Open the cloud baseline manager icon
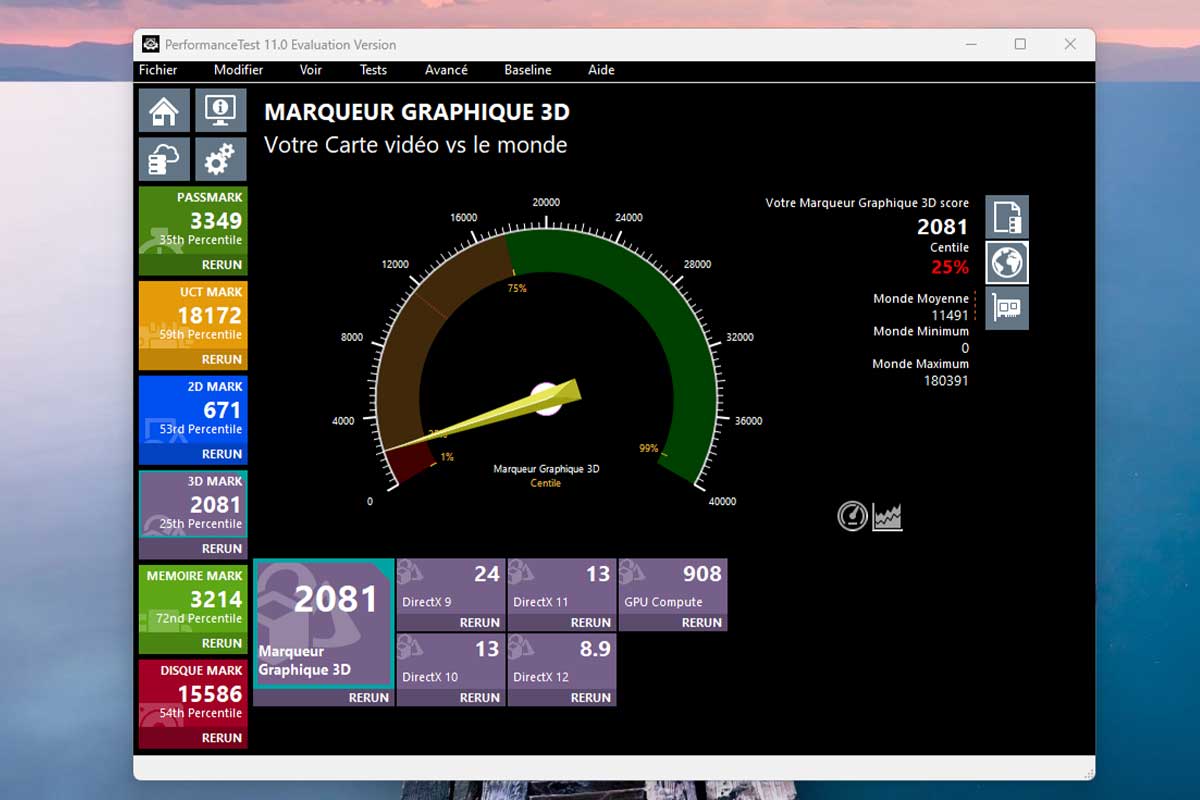1200x800 pixels. (x=164, y=159)
